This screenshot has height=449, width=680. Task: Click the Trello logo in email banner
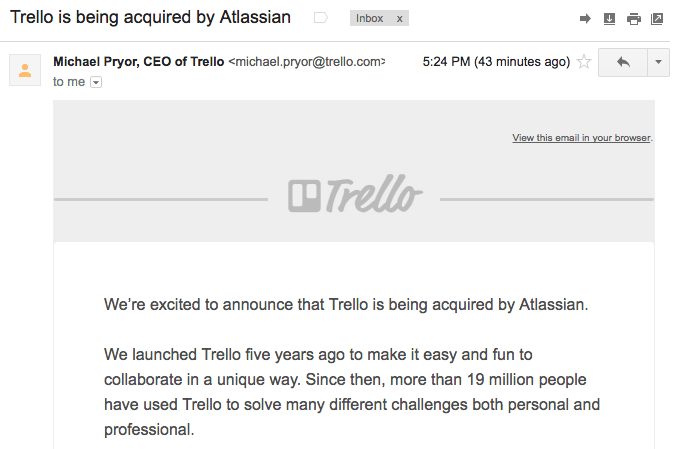[x=355, y=196]
